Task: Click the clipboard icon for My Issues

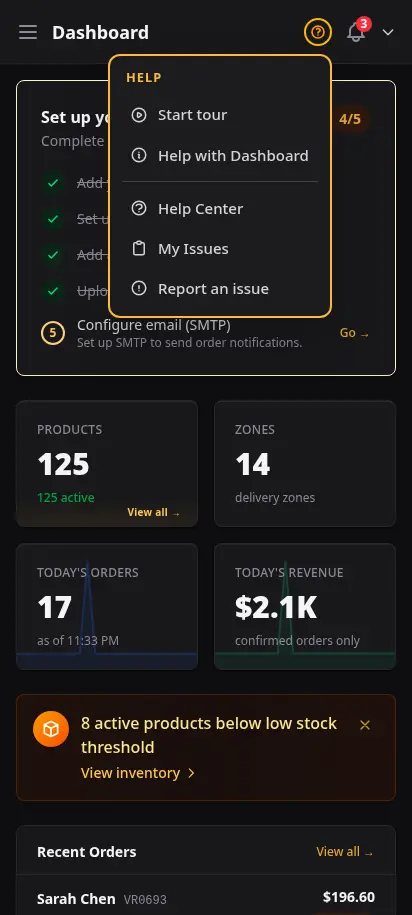Action: [x=139, y=249]
